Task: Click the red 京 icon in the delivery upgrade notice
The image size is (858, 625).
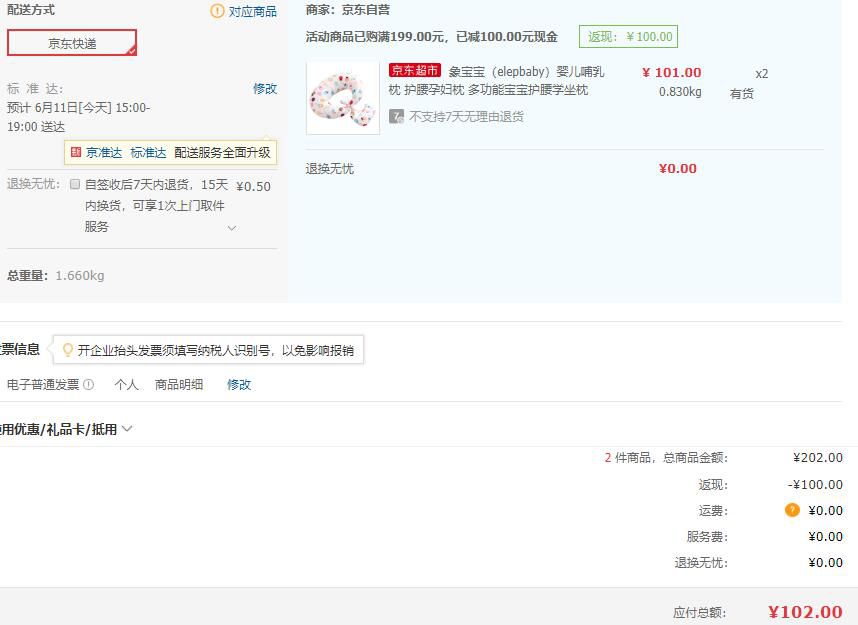Action: [76, 152]
